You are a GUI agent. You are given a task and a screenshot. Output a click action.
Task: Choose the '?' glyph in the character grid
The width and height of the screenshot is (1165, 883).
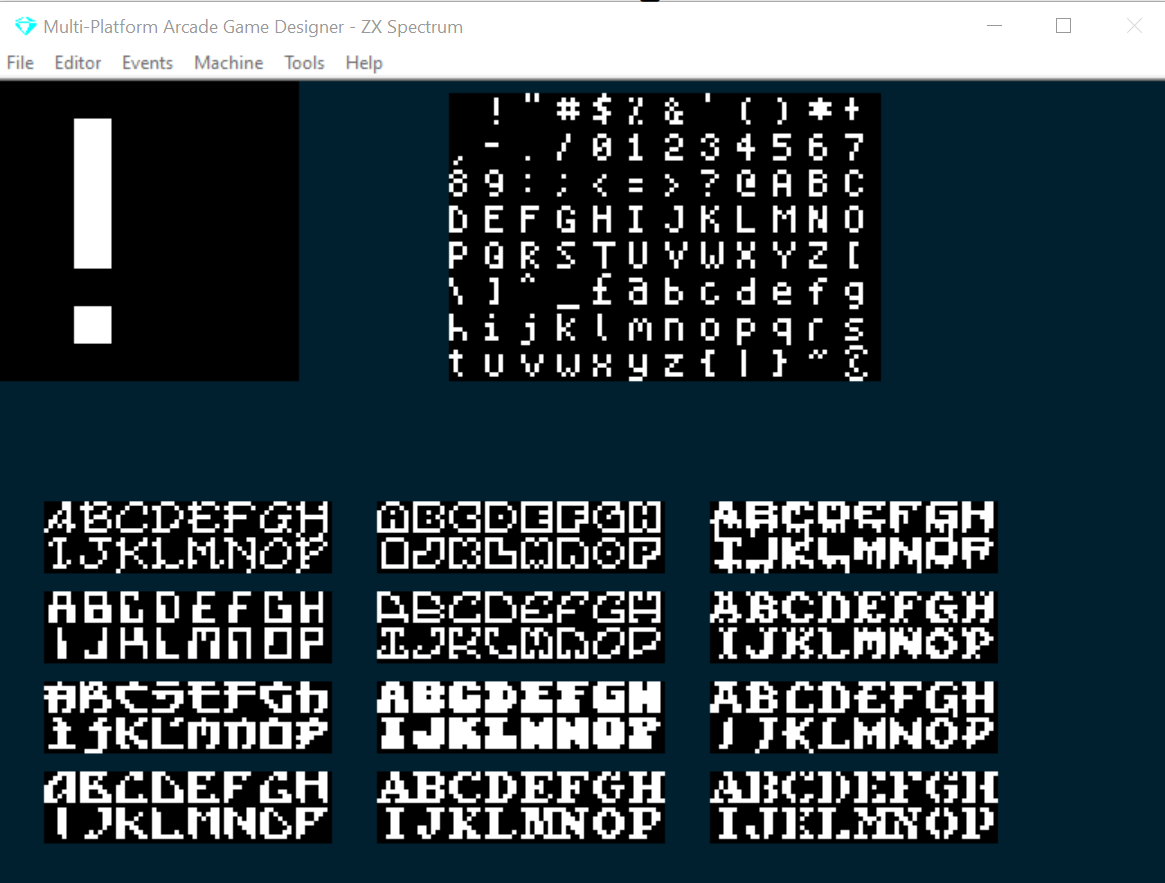[x=710, y=184]
